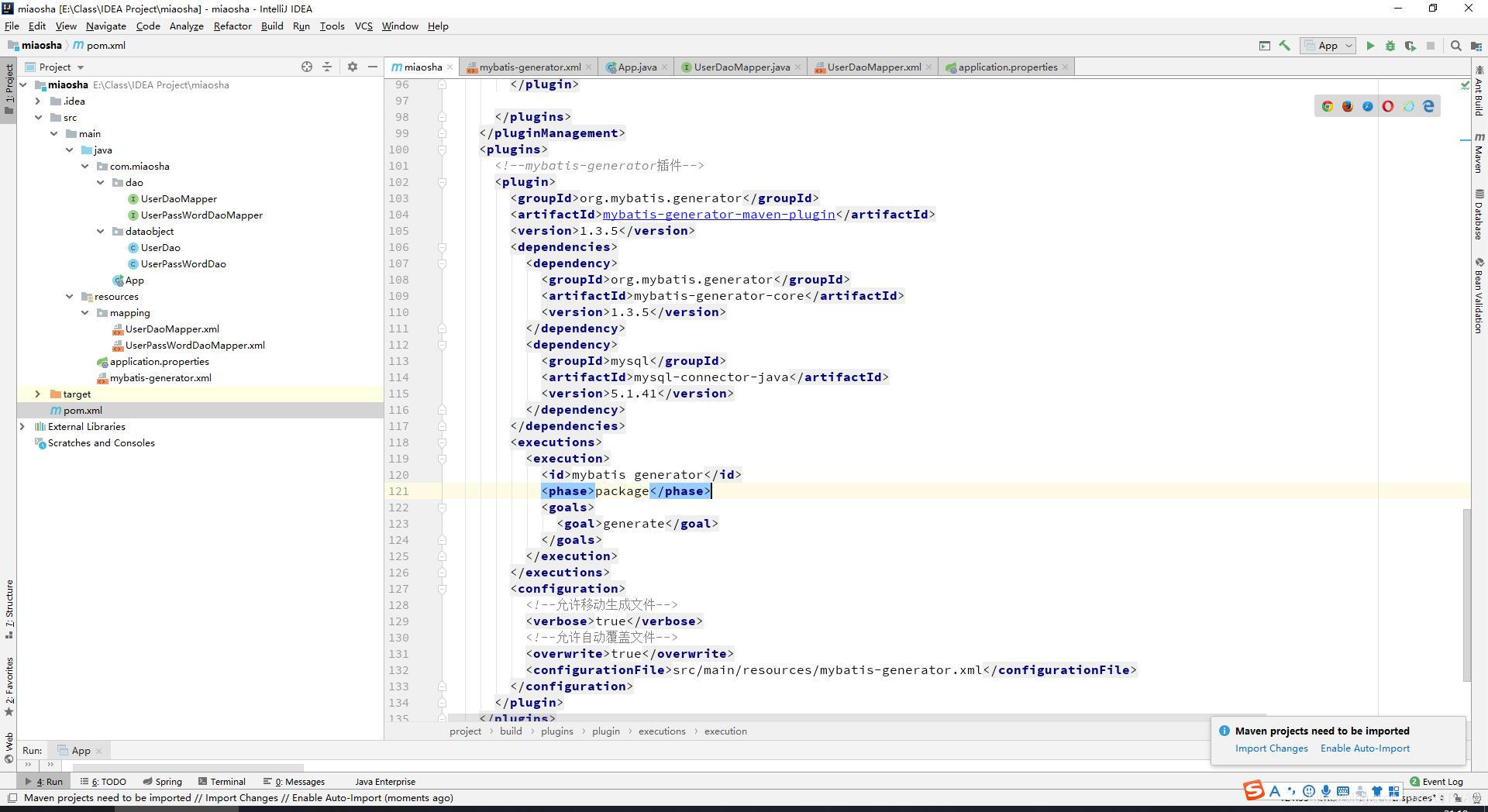Image resolution: width=1488 pixels, height=812 pixels.
Task: Preview pom.xml in Edge browser icon
Action: coord(1428,106)
